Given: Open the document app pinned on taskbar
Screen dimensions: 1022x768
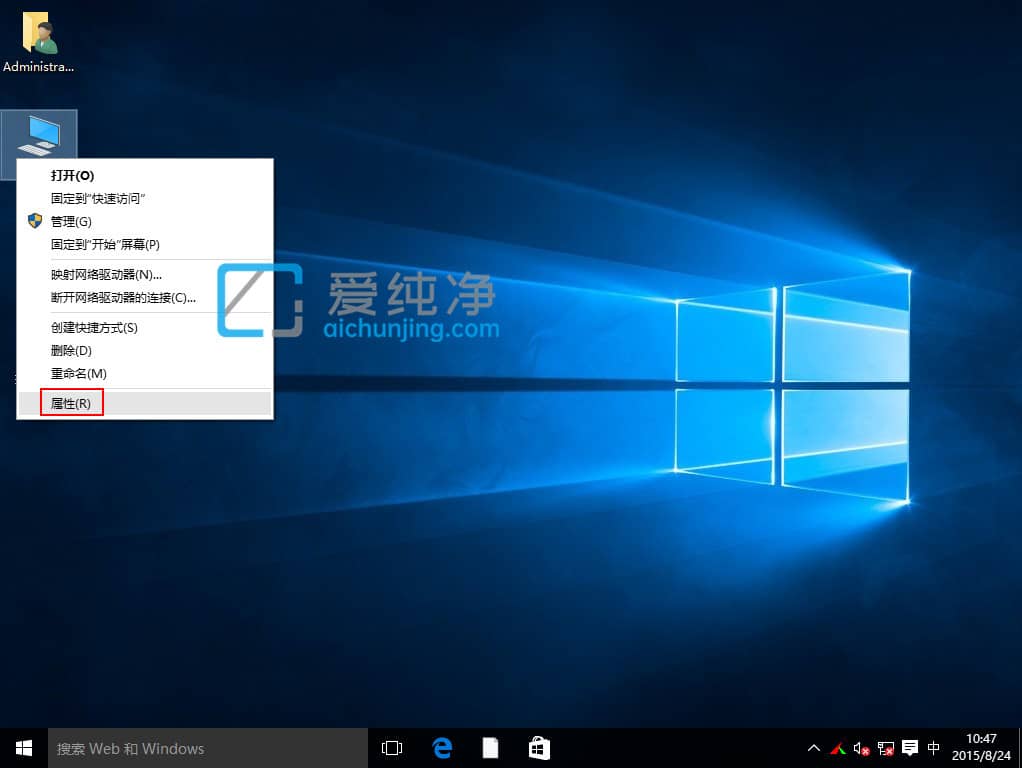Looking at the screenshot, I should 490,747.
